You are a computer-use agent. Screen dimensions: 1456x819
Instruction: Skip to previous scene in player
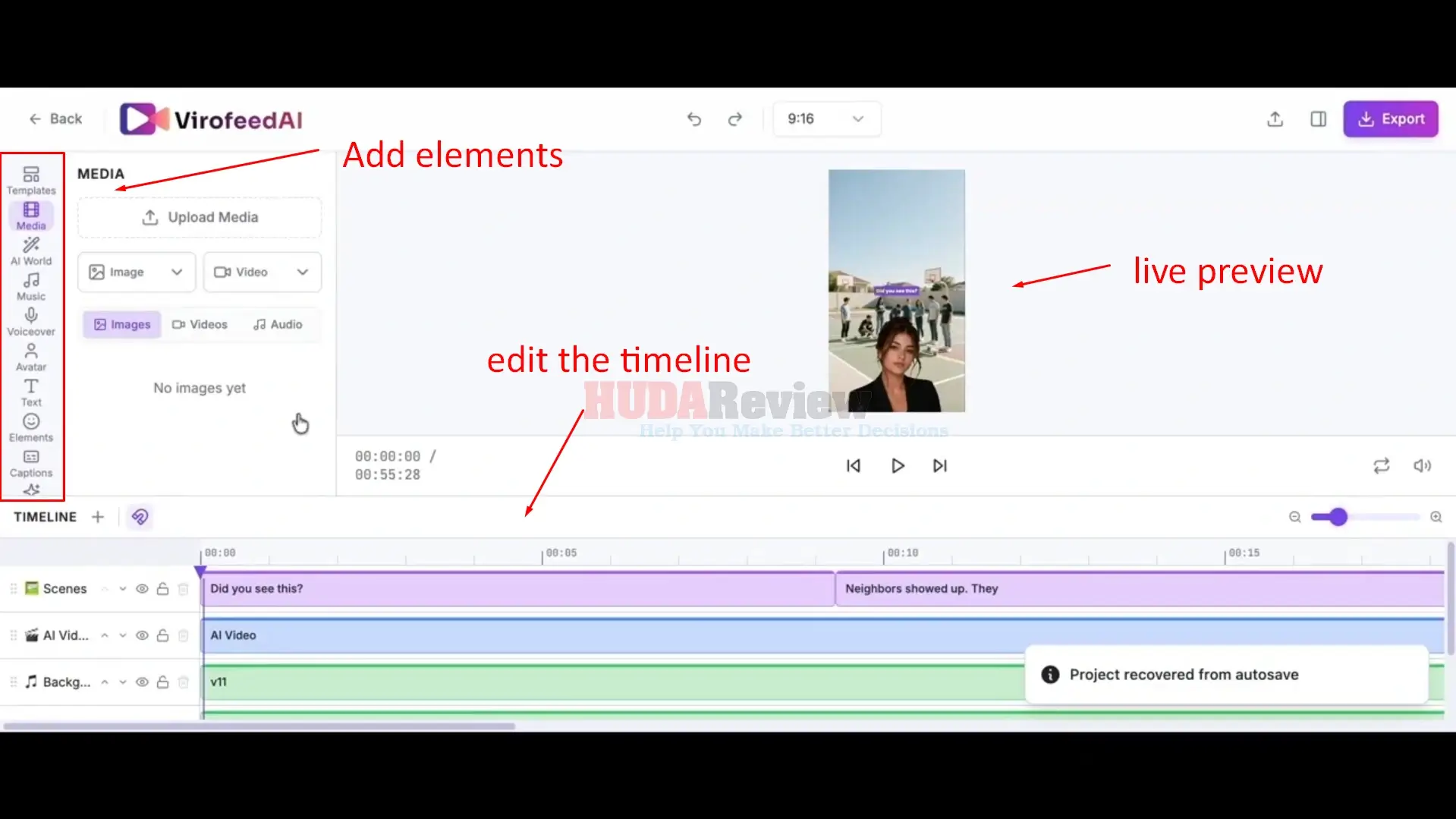click(854, 465)
